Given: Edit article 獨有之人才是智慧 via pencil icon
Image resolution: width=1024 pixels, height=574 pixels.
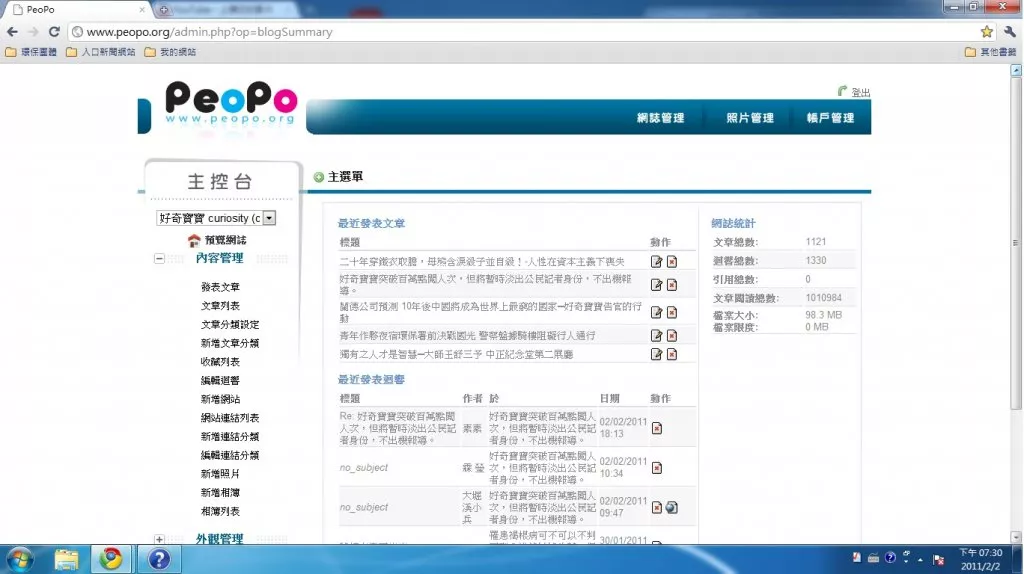Looking at the screenshot, I should [656, 355].
